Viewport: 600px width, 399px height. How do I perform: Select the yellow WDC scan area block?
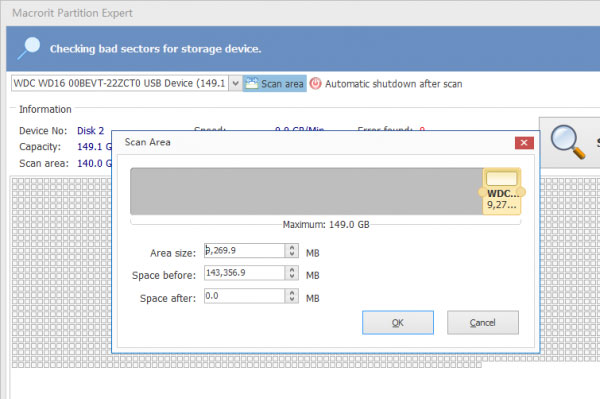502,191
